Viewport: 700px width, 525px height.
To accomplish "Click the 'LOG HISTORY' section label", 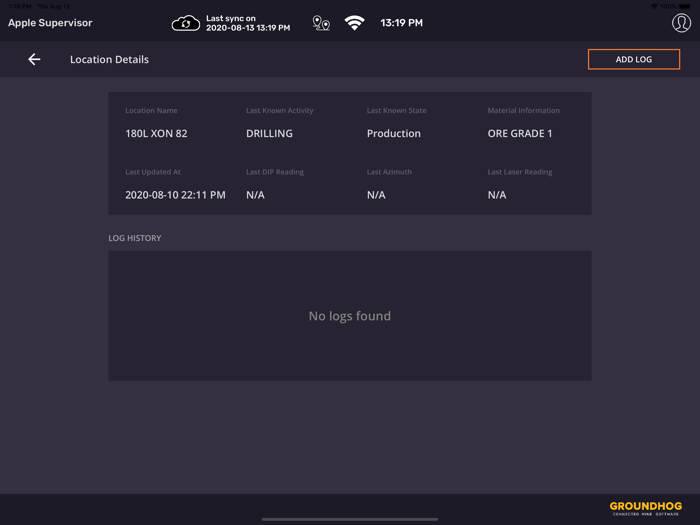I will [135, 238].
